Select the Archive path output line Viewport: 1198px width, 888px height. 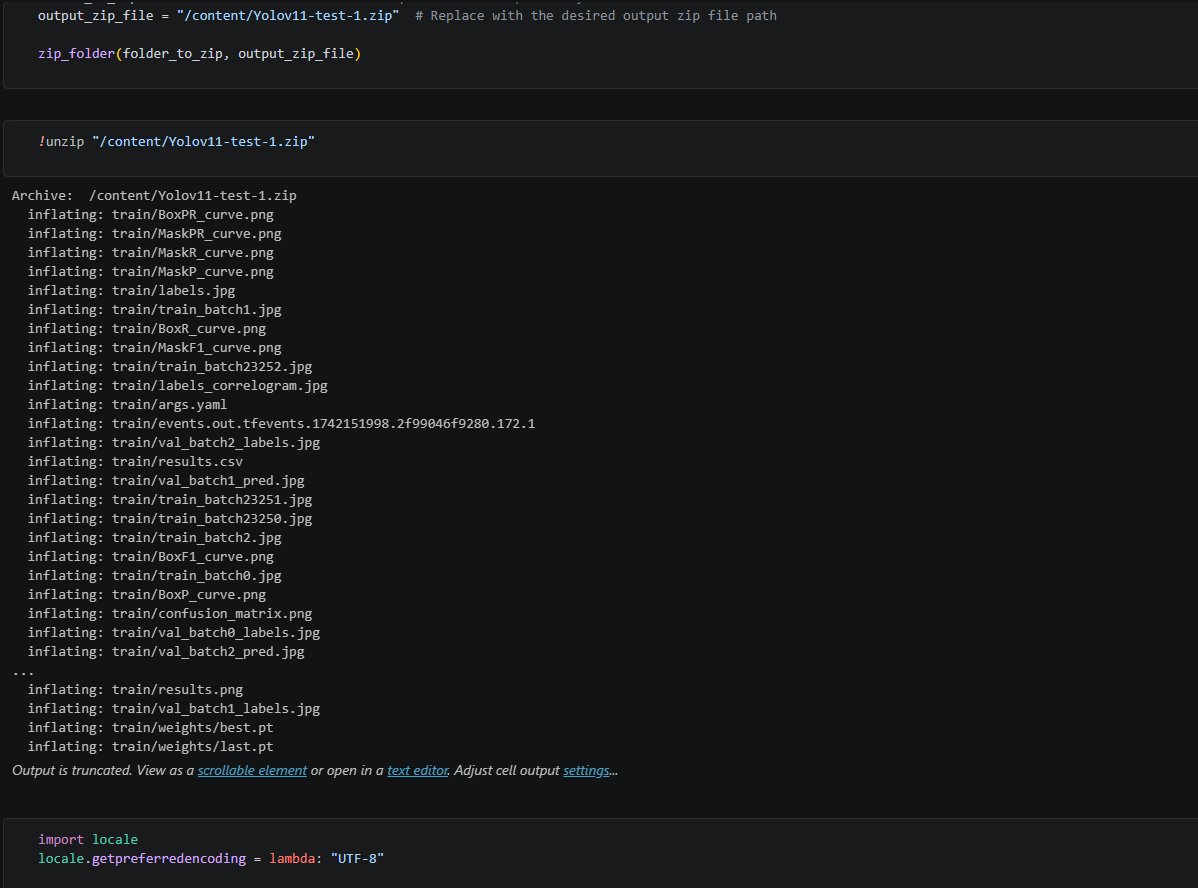pyautogui.click(x=154, y=196)
